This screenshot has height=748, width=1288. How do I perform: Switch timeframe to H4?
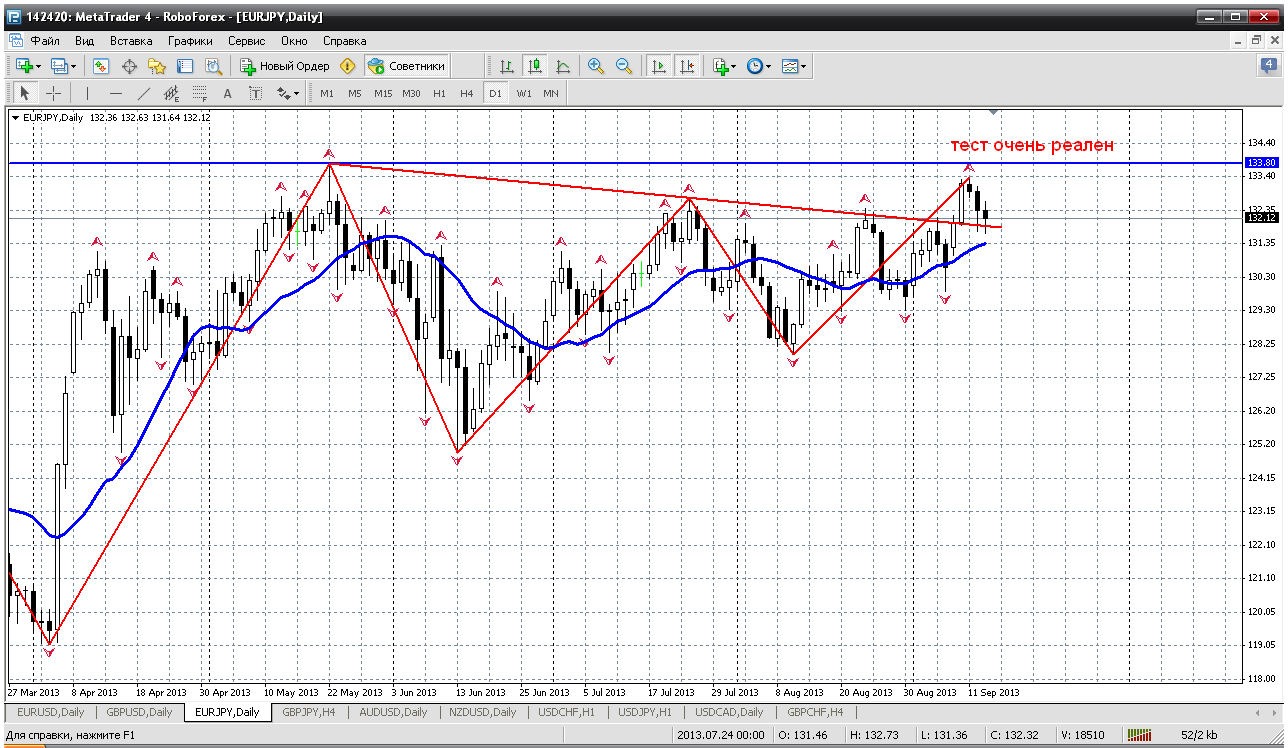466,93
